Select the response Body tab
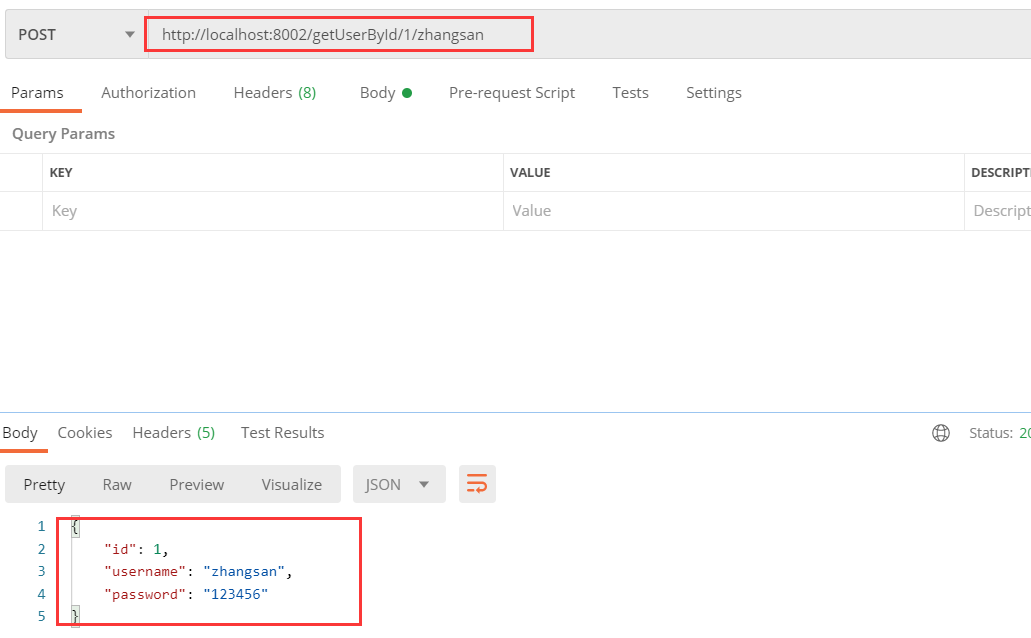This screenshot has height=638, width=1031. (20, 433)
